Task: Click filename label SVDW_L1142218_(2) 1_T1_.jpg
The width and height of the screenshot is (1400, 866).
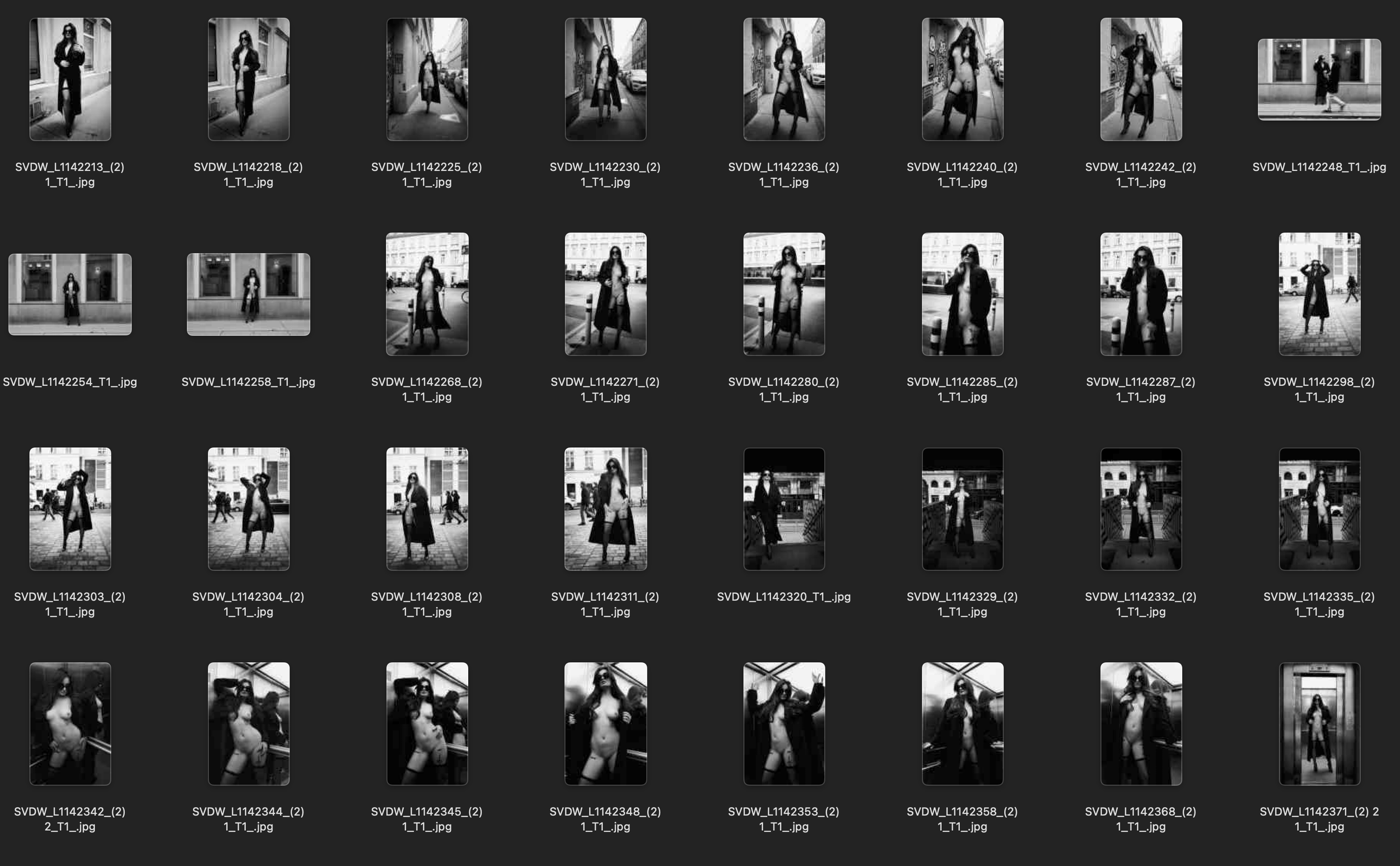Action: 248,174
